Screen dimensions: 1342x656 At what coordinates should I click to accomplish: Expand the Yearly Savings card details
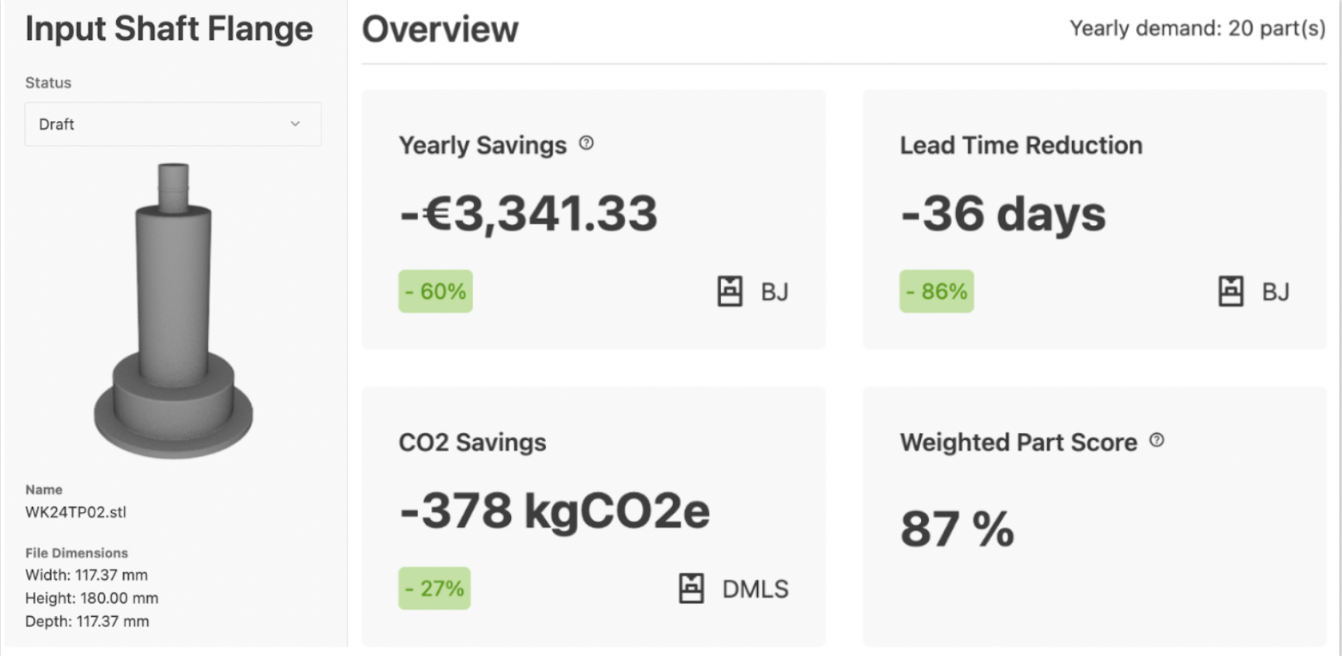tap(594, 215)
